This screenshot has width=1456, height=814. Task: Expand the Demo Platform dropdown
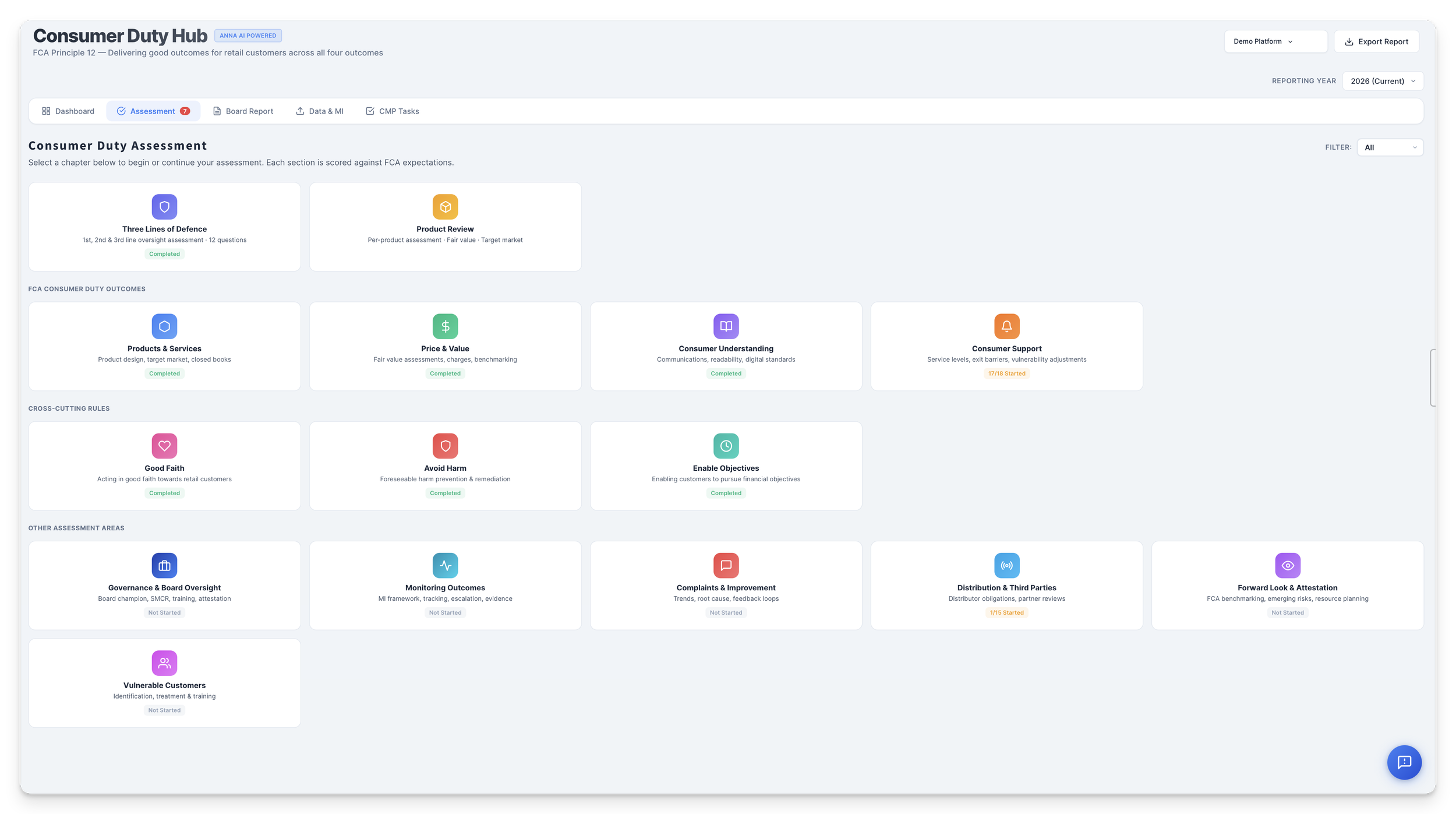(1275, 41)
